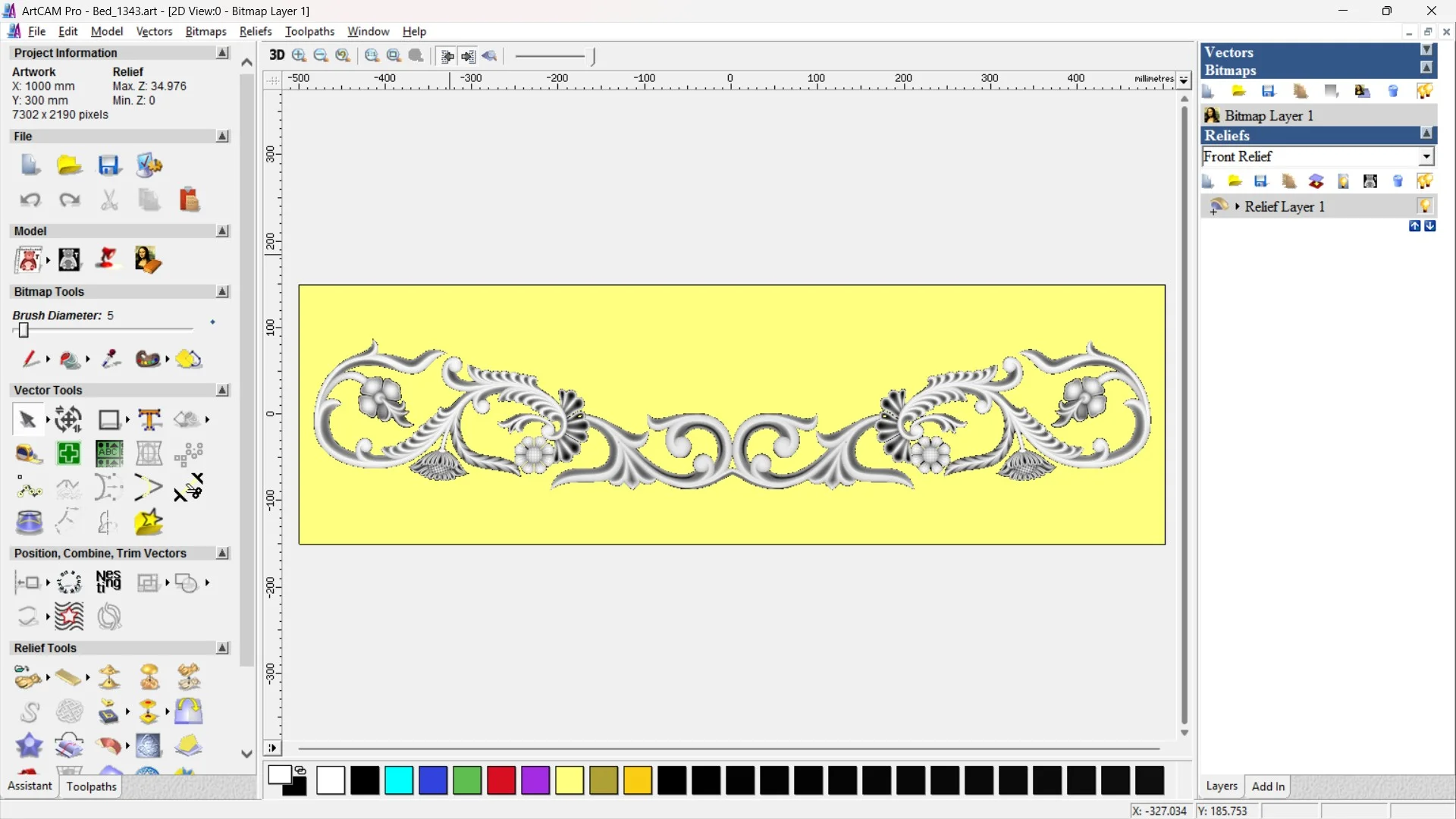The image size is (1456, 819).
Task: Select the Create Vector Text tool
Action: click(x=149, y=419)
